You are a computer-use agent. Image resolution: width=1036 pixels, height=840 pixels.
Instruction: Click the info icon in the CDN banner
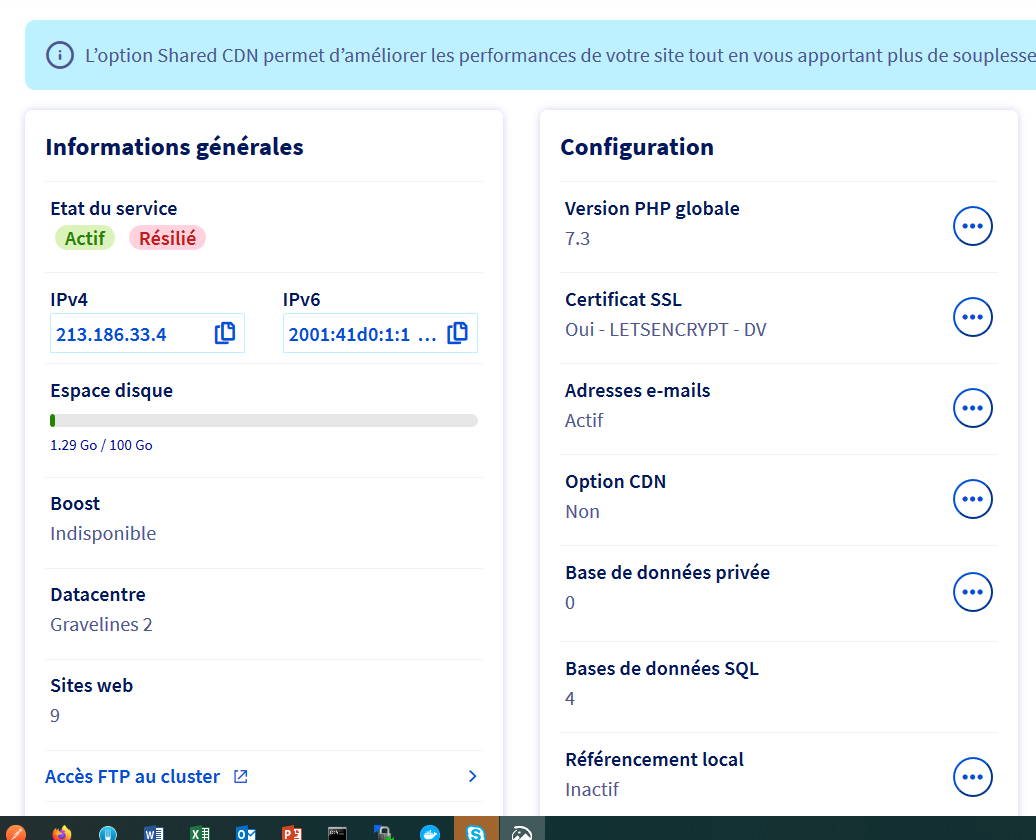pos(60,55)
